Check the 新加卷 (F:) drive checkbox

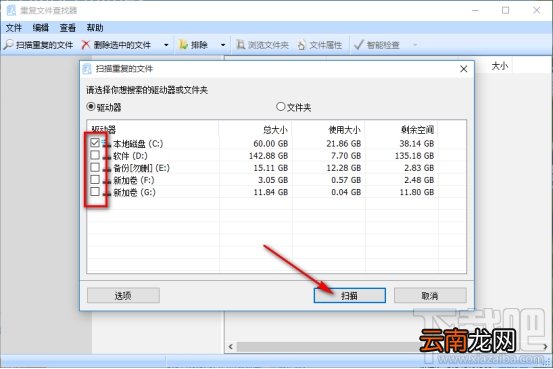95,180
